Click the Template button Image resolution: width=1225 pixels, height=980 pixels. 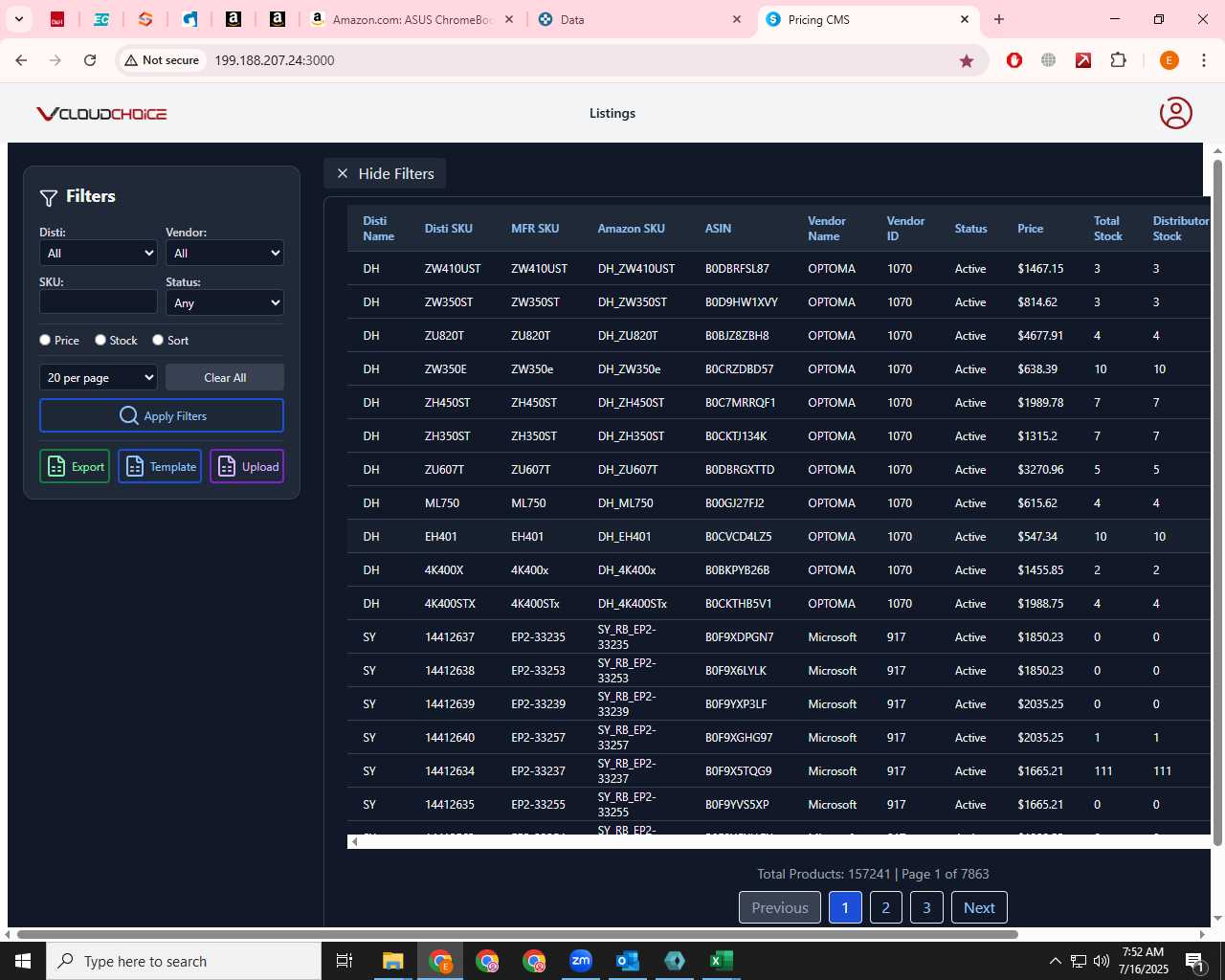[x=160, y=466]
